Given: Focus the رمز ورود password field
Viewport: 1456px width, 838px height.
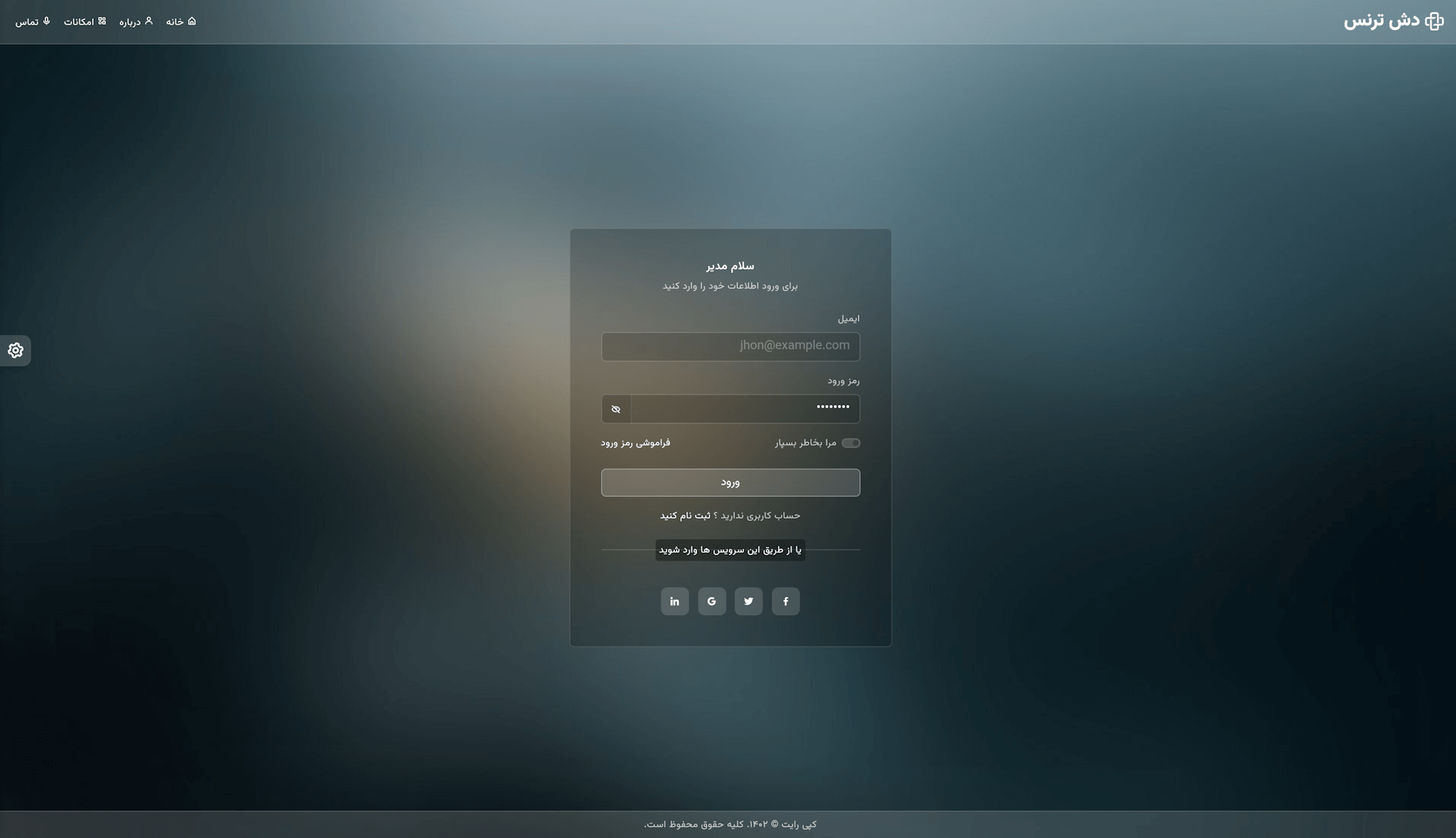Looking at the screenshot, I should pyautogui.click(x=746, y=409).
